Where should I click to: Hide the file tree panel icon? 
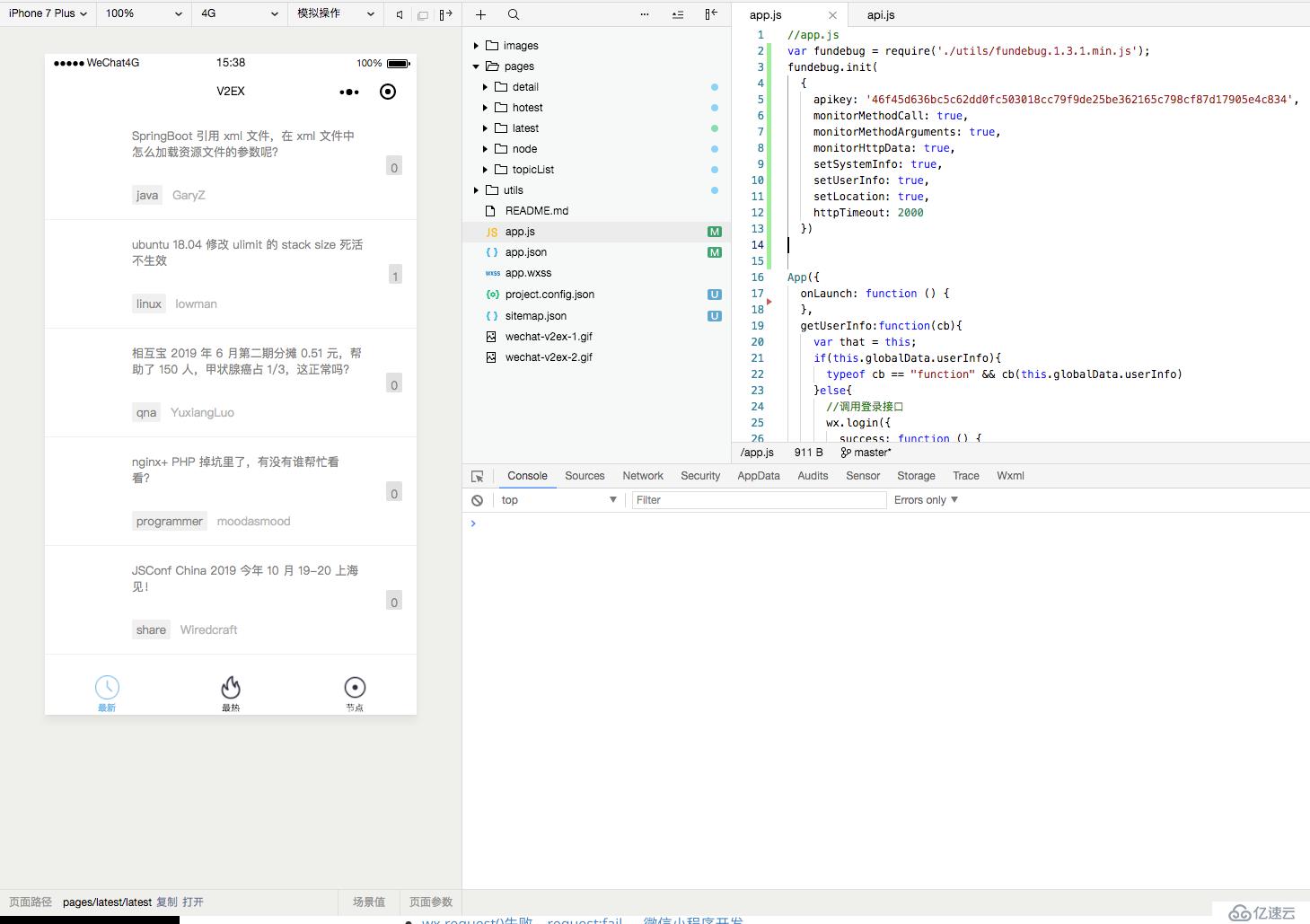point(711,14)
